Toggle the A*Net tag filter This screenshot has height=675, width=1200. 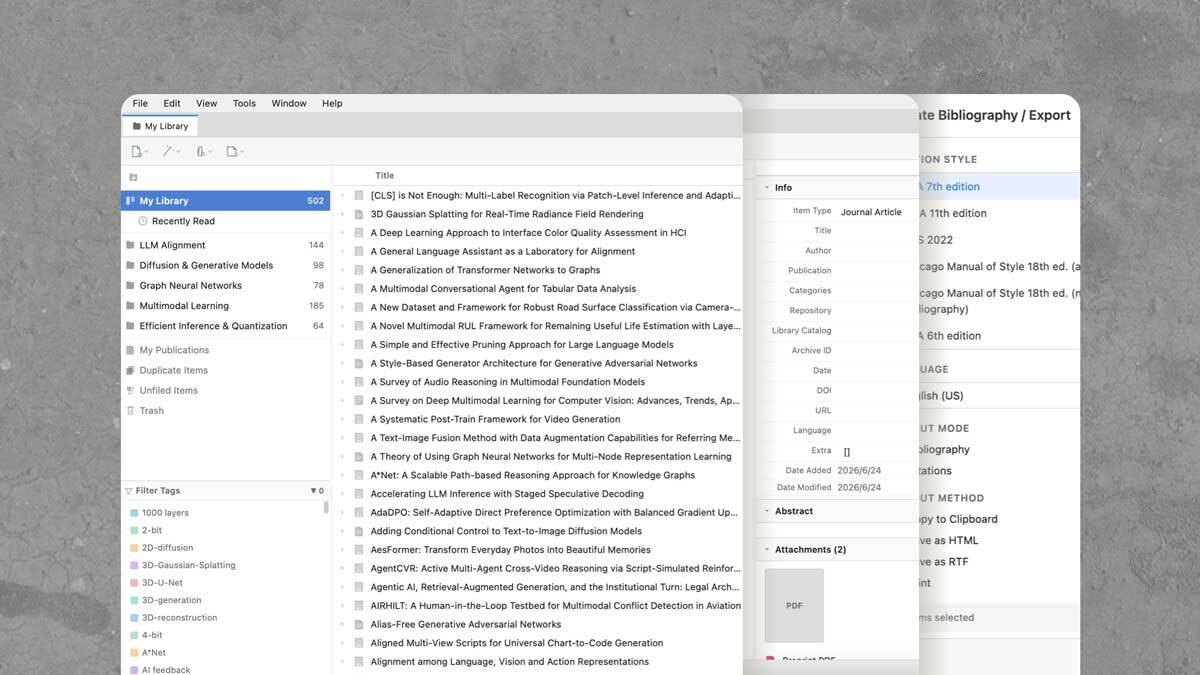pos(148,652)
